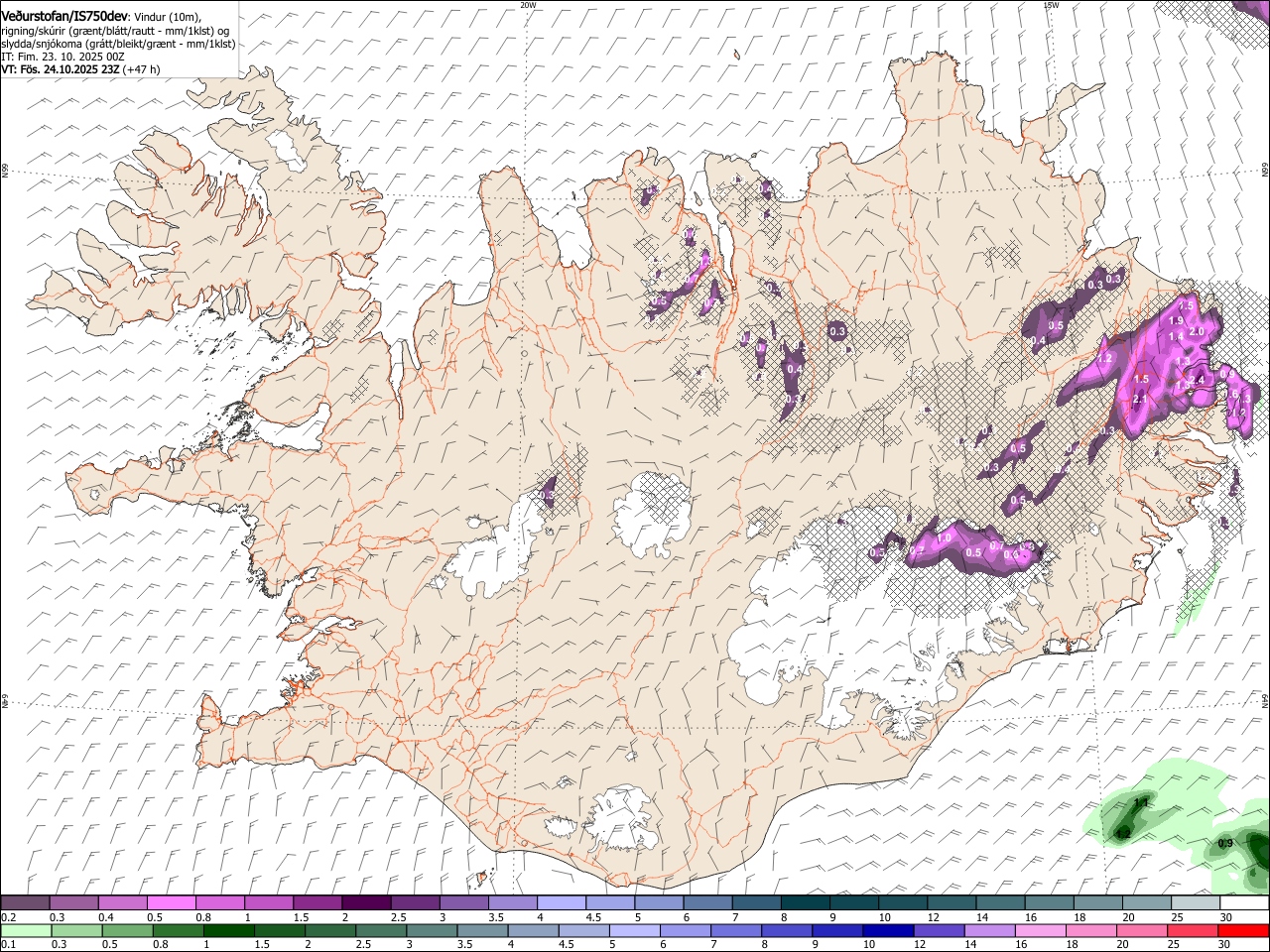The height and width of the screenshot is (952, 1270).
Task: Select the '0.2' label under the purple scale
Action: 8,917
